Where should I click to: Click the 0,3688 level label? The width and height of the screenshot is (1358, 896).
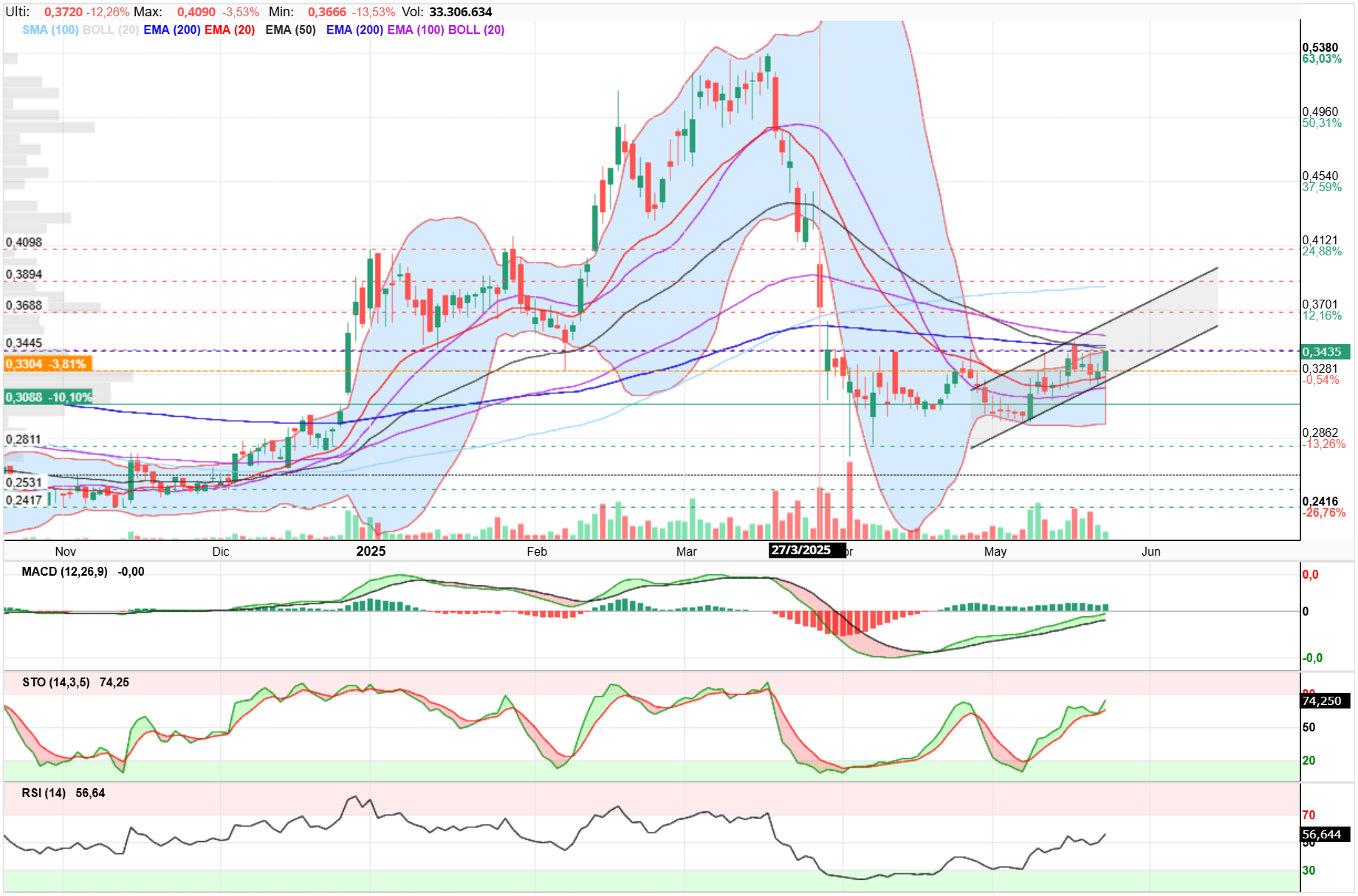coord(24,306)
